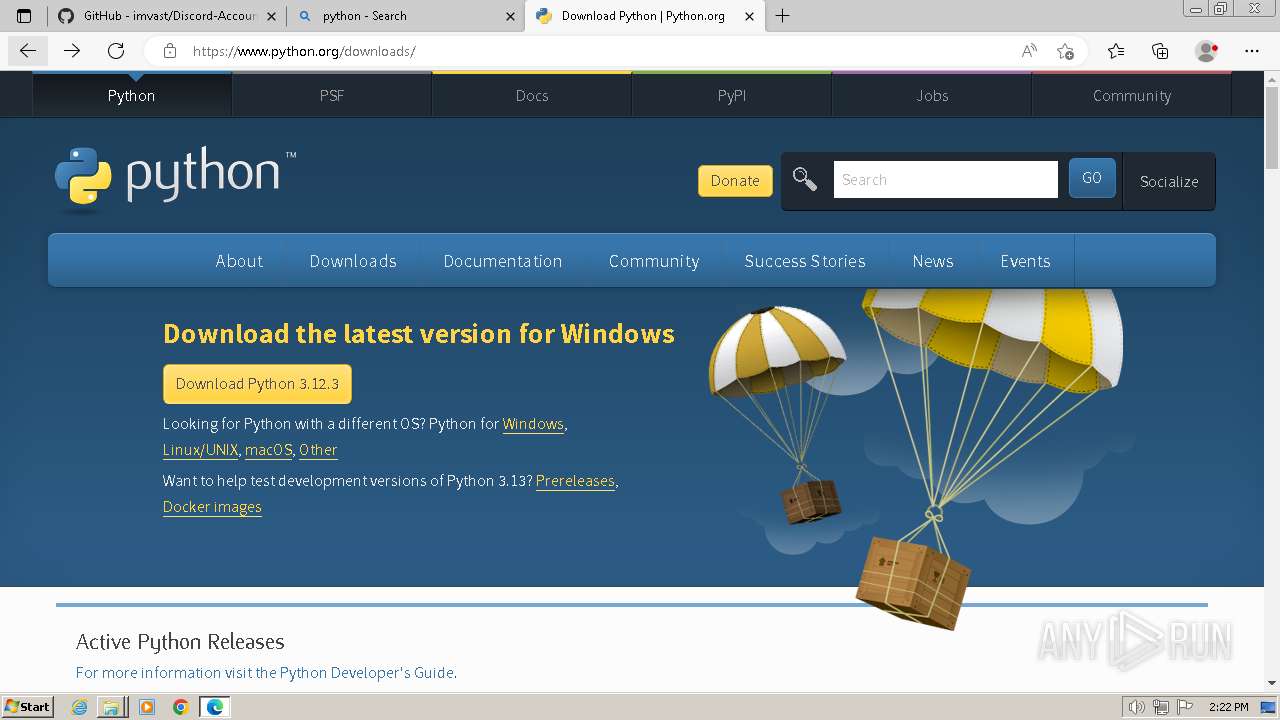Viewport: 1280px width, 720px height.
Task: Close the GitHub imvast tab
Action: click(272, 16)
